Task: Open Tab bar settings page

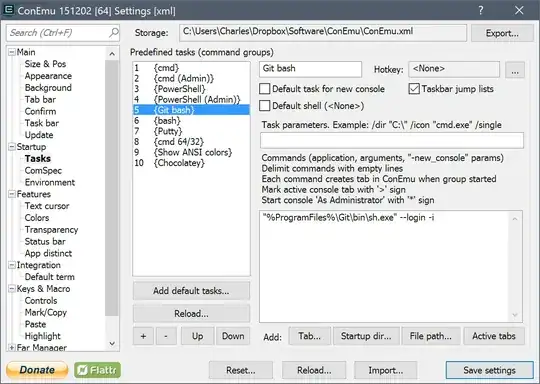Action: pyautogui.click(x=40, y=100)
